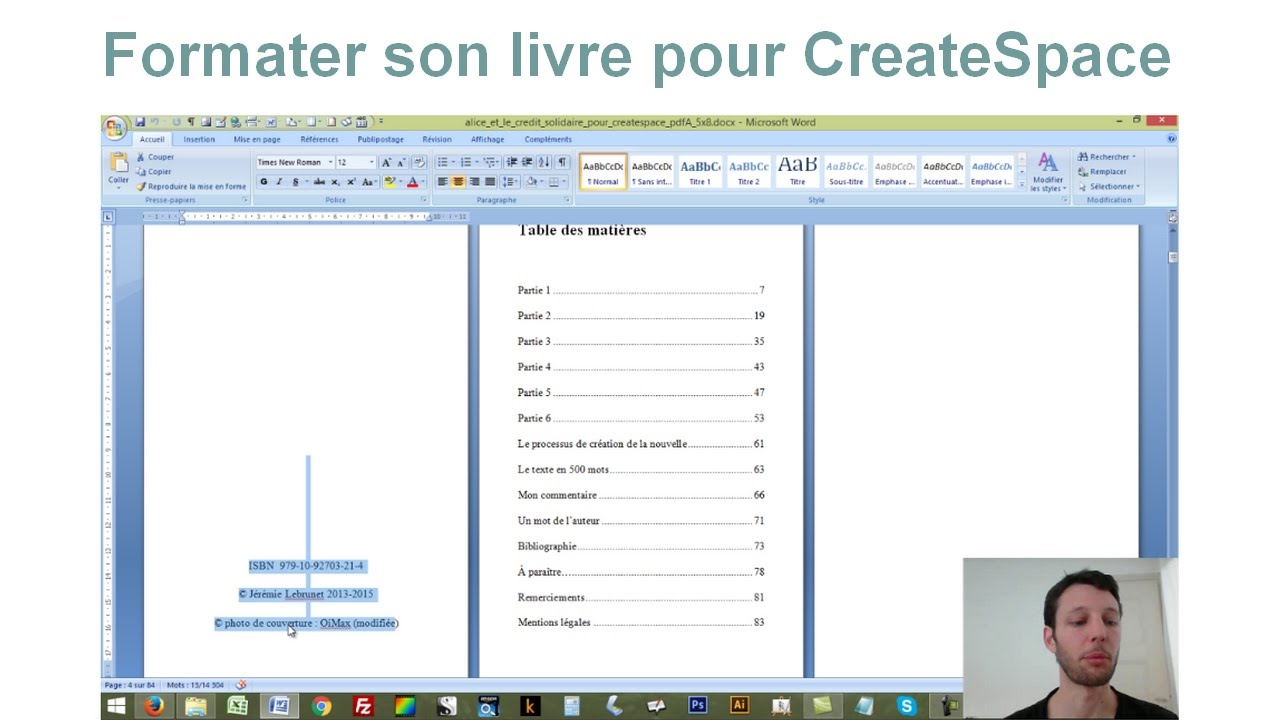Screen dimensions: 1280x720
Task: Click the increase indent icon
Action: tap(527, 162)
